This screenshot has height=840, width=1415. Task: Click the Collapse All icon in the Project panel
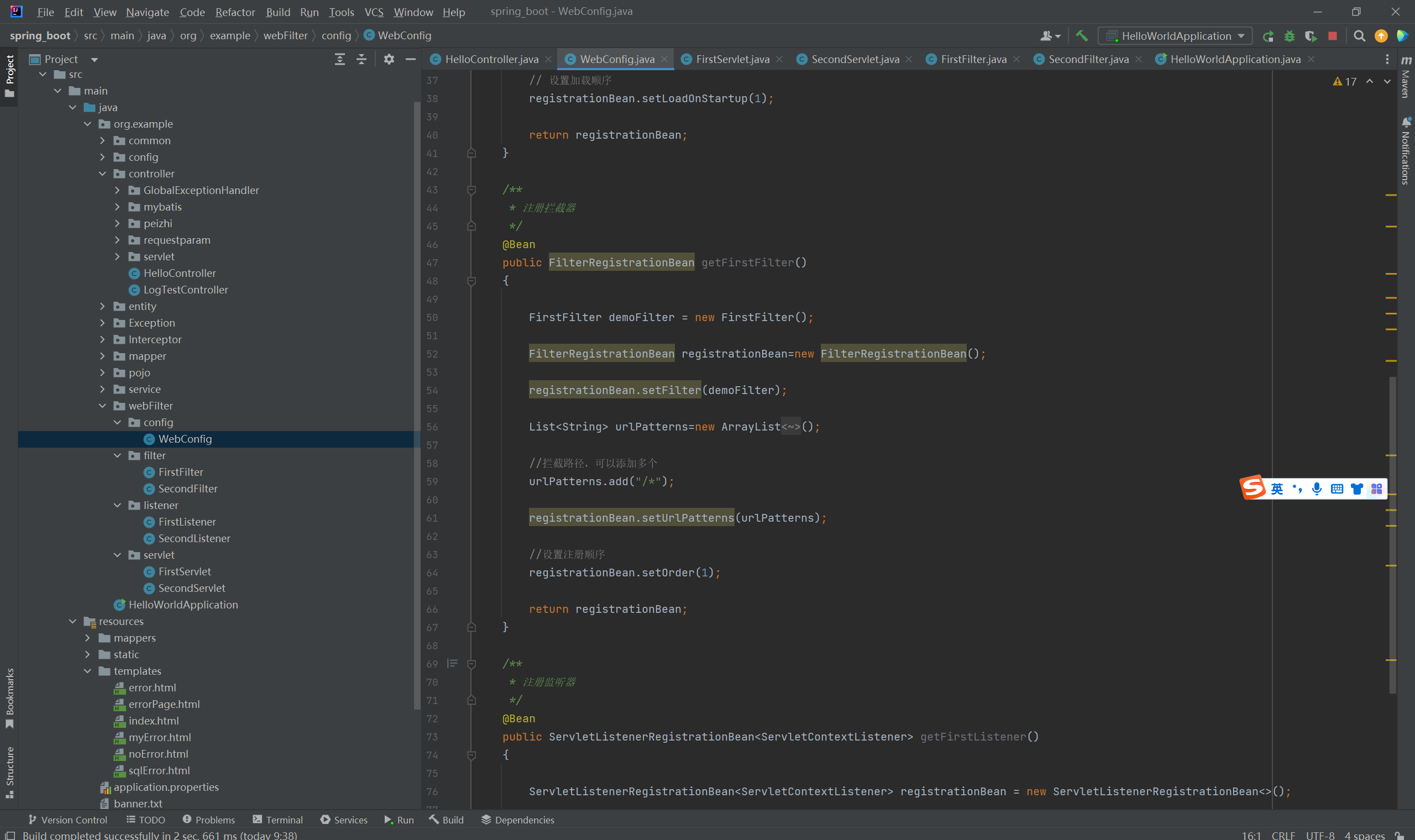[361, 59]
